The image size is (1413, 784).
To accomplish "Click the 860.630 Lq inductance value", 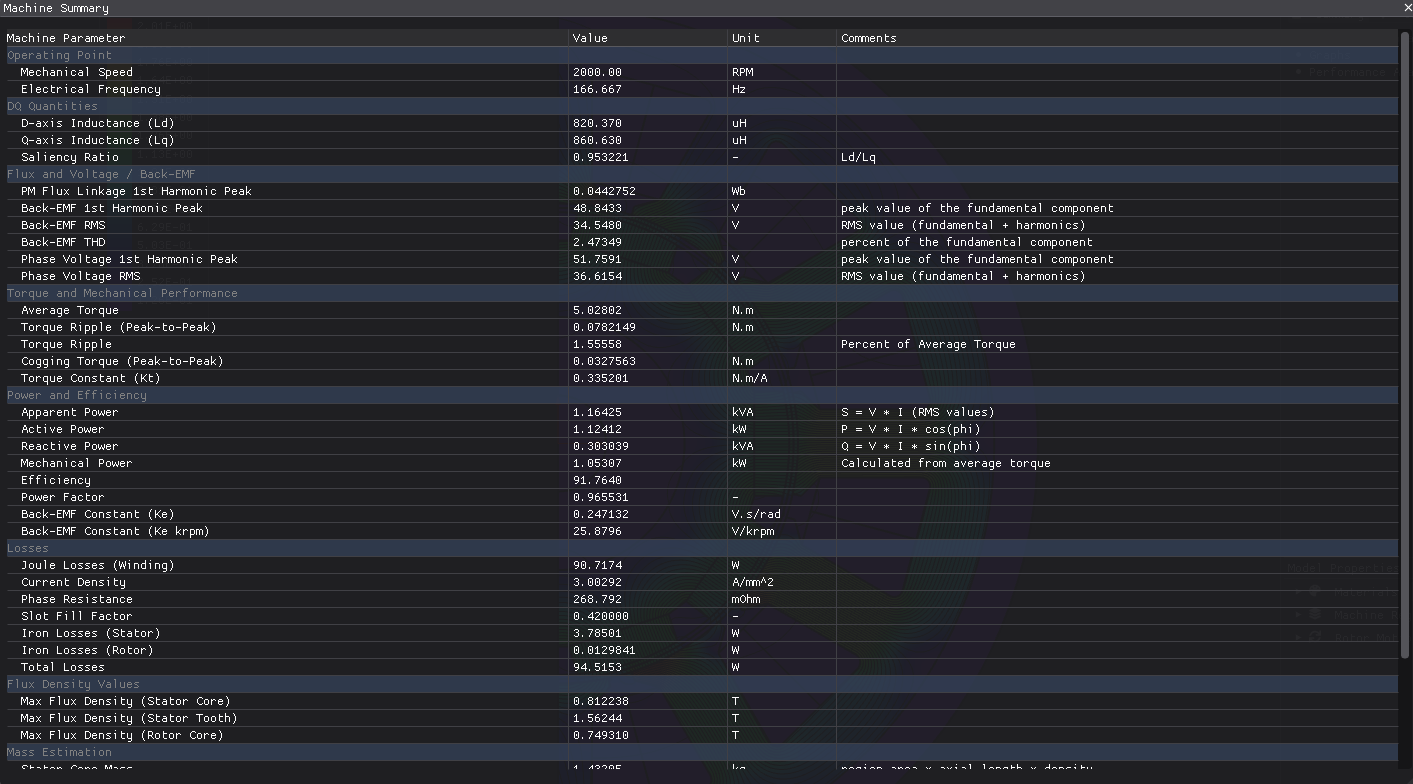I will 597,140.
